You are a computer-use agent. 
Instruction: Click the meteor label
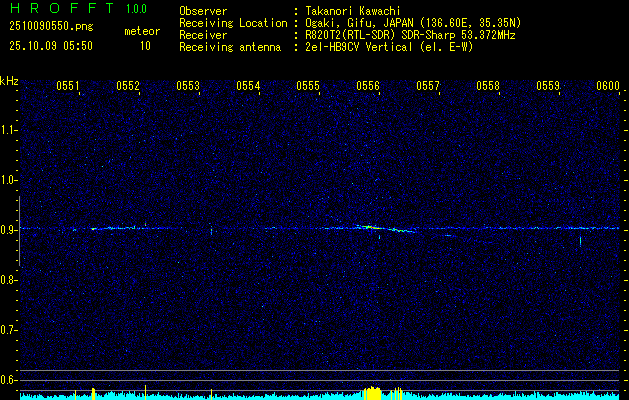point(142,31)
